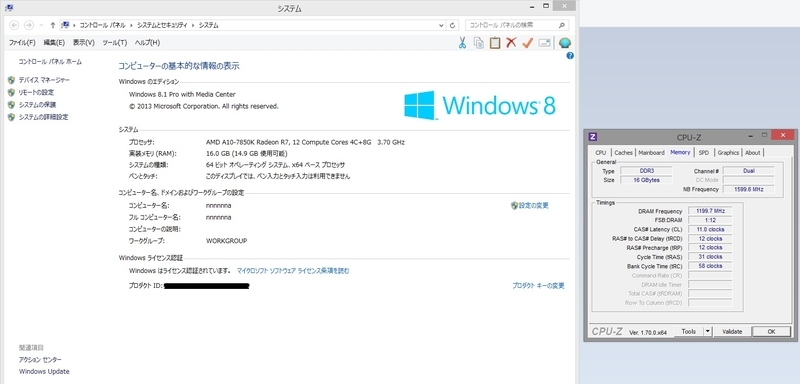Open the 表示(V) menu

84,43
